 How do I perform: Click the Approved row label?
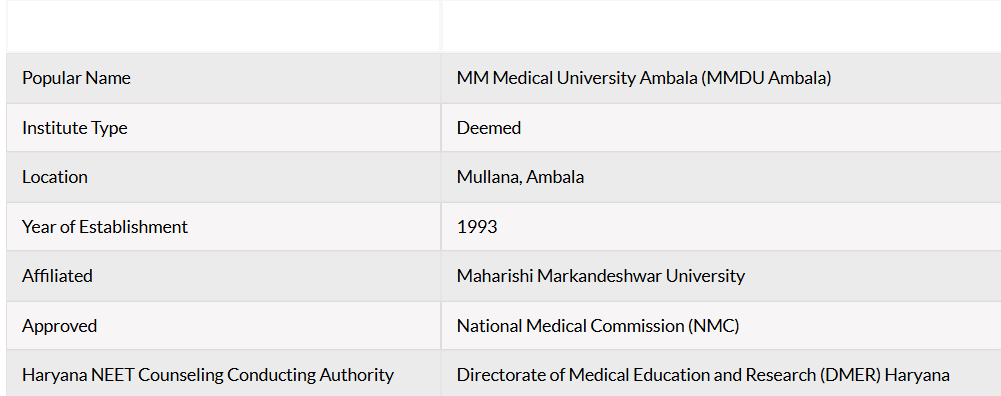pyautogui.click(x=59, y=326)
